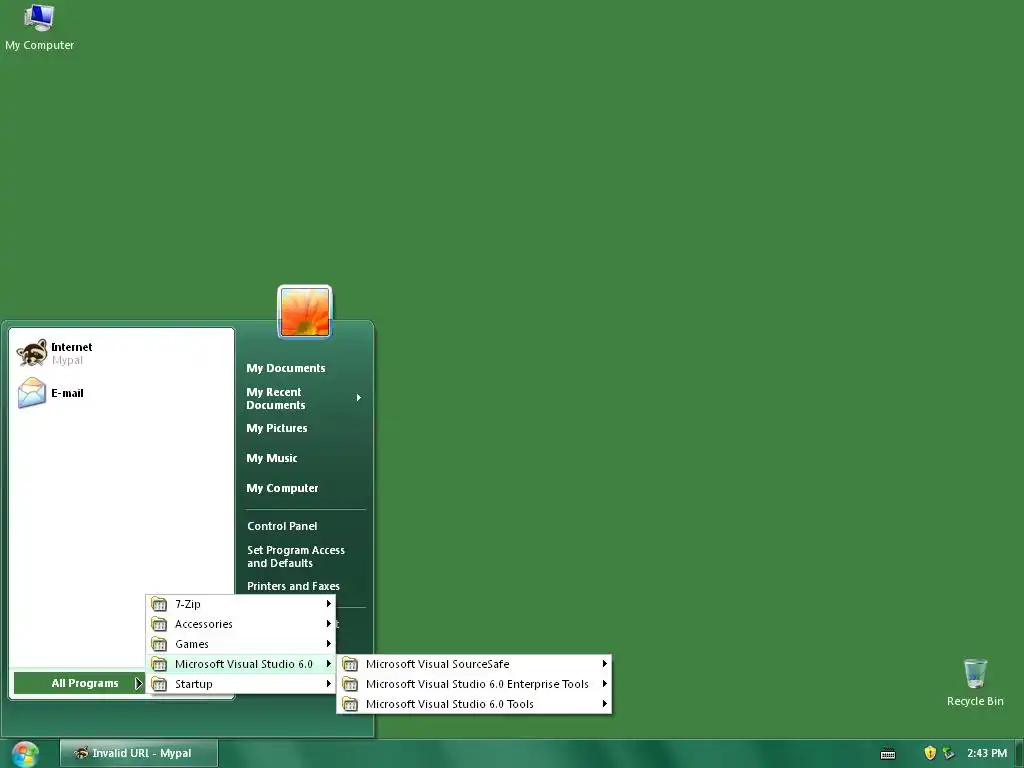The image size is (1024, 768).
Task: Expand the My Recent Documents arrow
Action: pos(359,398)
